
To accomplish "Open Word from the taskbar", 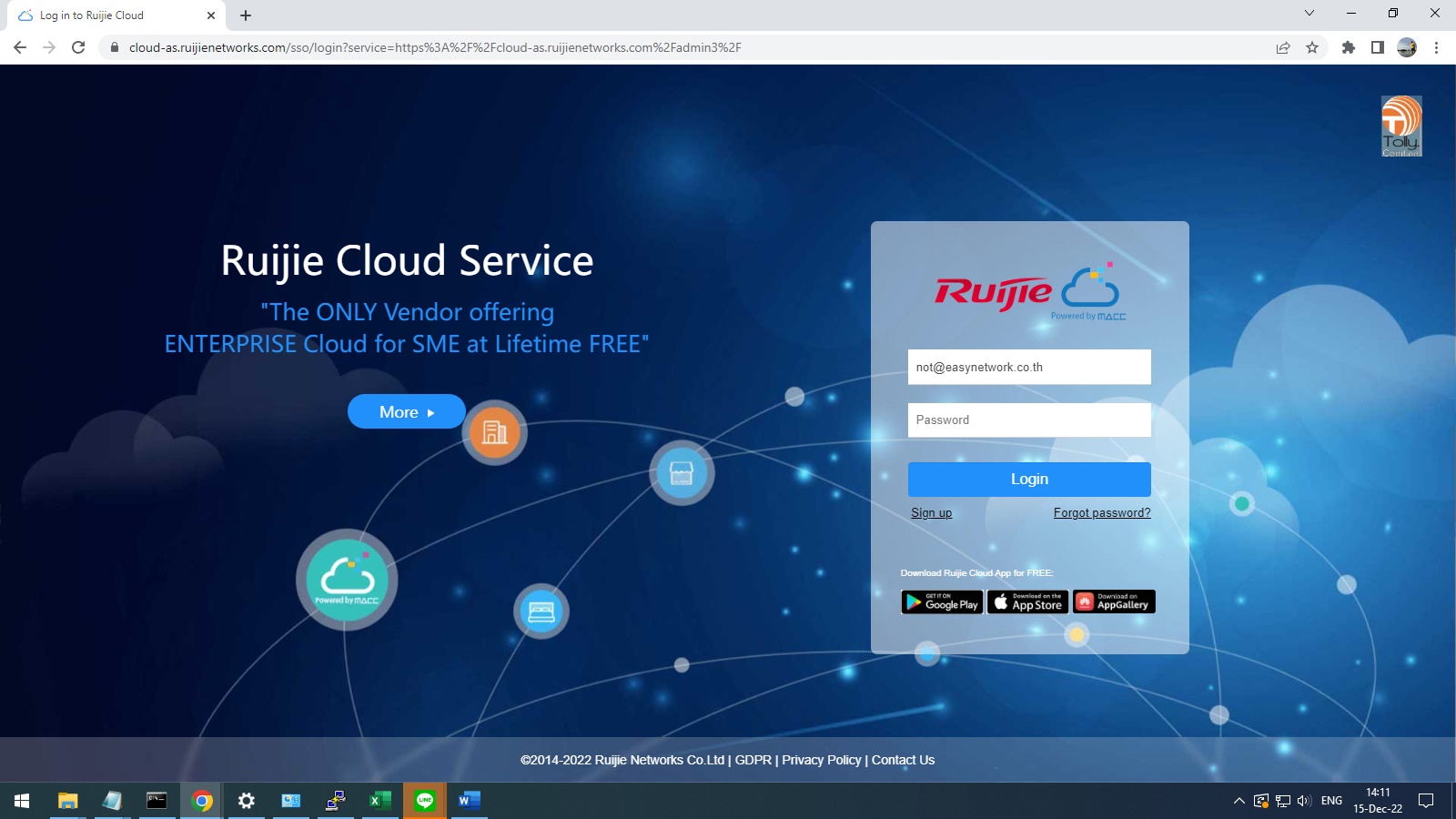I will click(x=469, y=801).
